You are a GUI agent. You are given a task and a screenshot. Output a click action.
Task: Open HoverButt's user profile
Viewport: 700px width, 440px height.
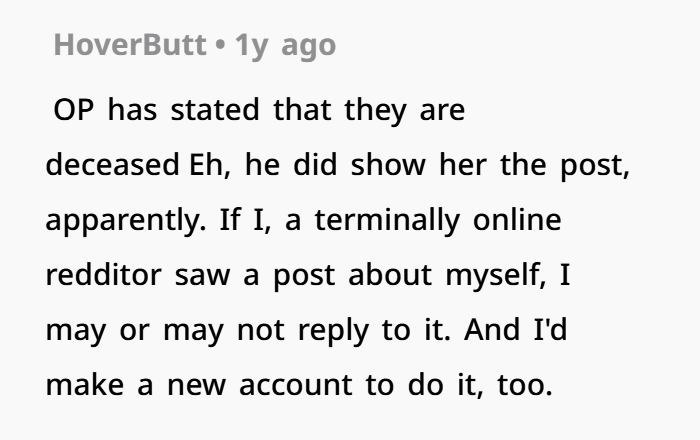pos(128,45)
